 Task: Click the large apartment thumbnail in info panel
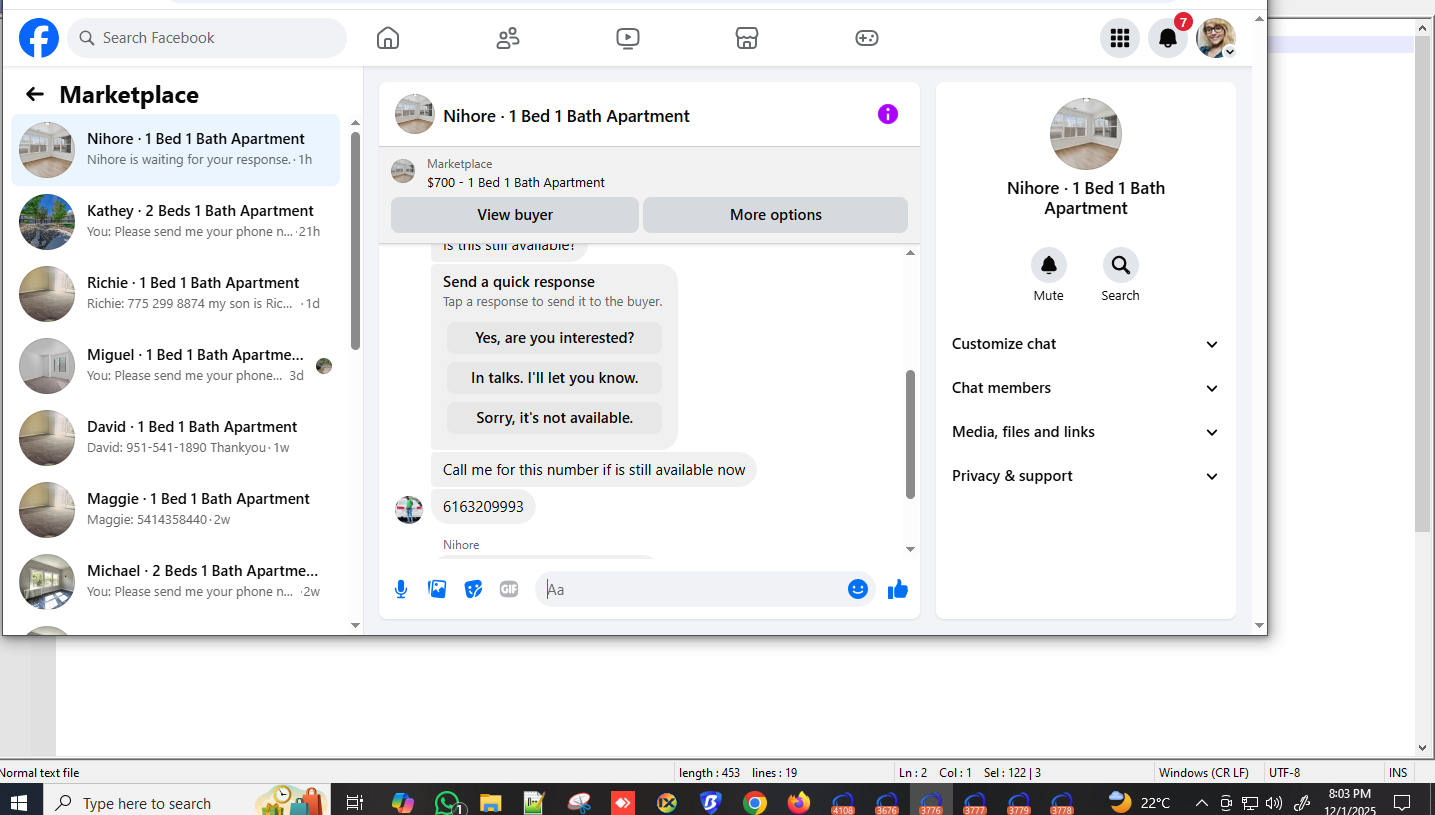click(1086, 134)
